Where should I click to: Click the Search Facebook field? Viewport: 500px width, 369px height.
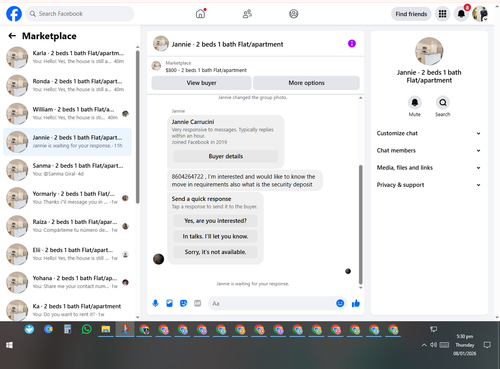coord(80,14)
